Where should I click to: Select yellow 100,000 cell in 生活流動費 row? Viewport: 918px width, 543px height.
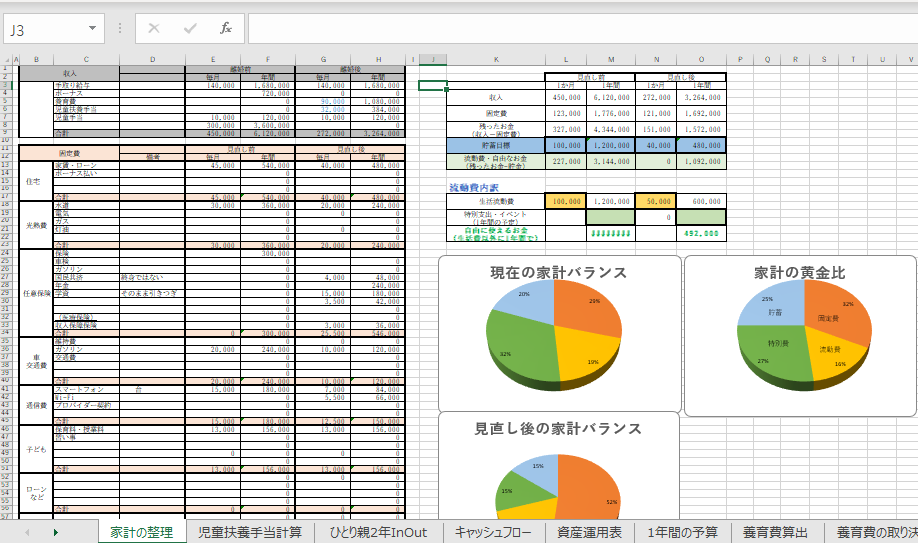click(x=566, y=202)
